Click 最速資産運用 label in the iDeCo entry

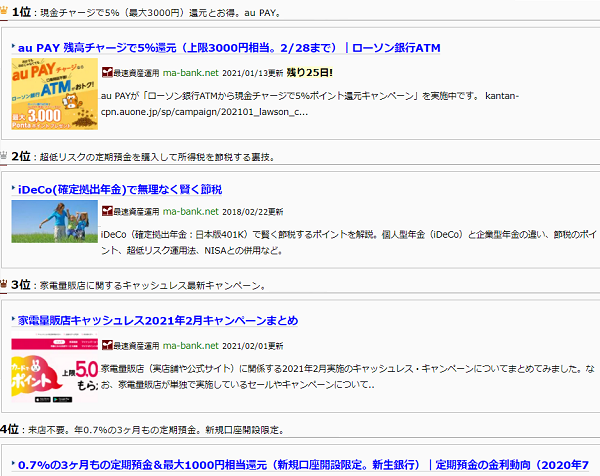click(136, 212)
